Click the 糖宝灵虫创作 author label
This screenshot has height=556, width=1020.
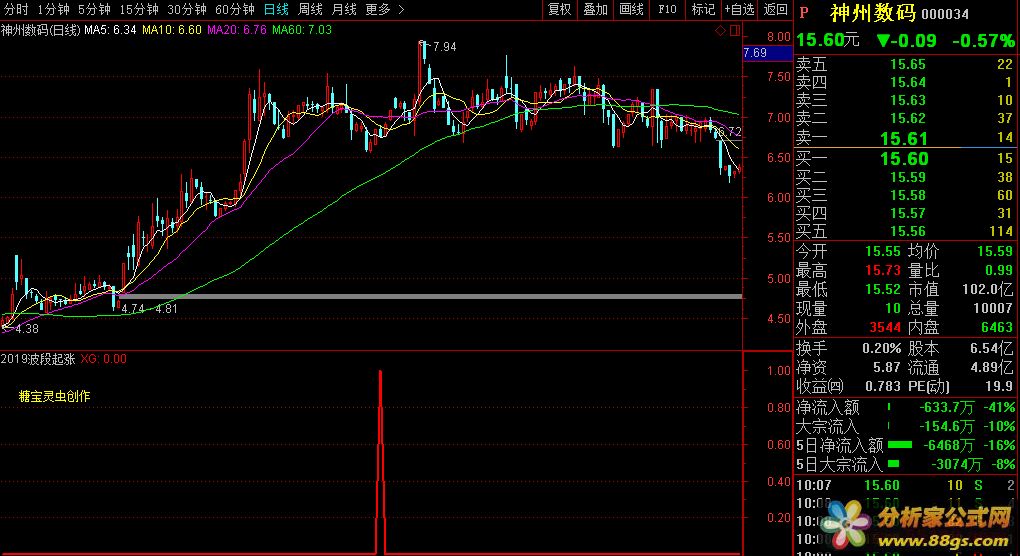(x=55, y=396)
